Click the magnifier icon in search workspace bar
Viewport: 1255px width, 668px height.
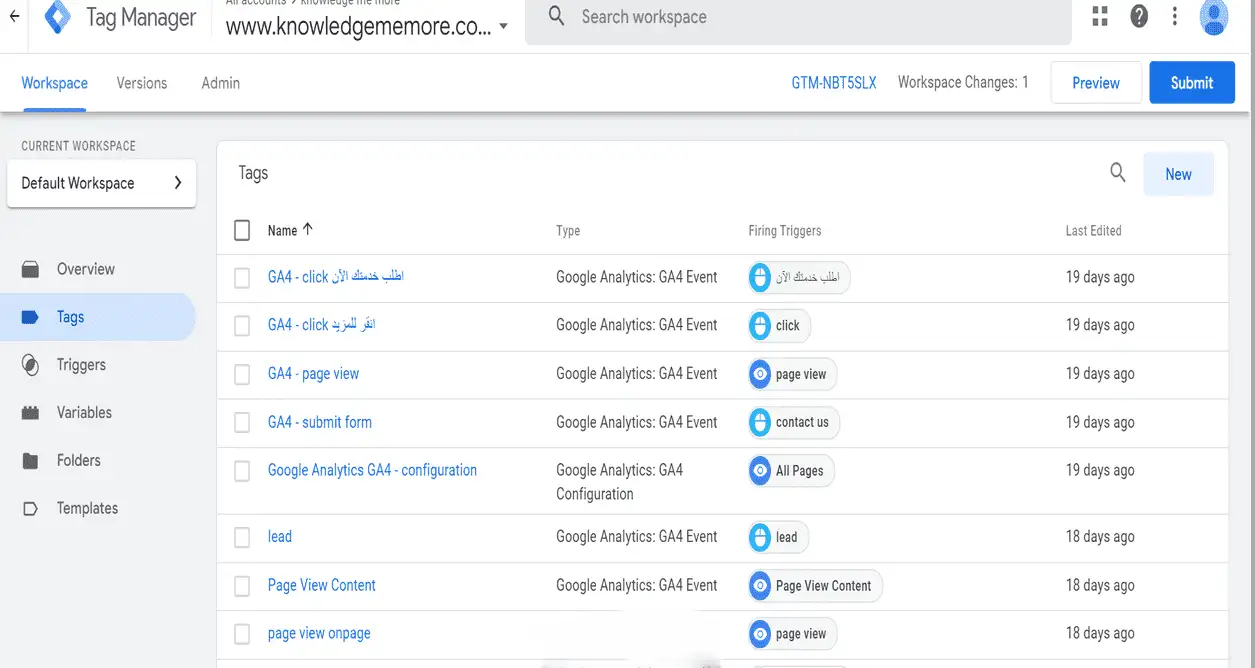pos(558,17)
